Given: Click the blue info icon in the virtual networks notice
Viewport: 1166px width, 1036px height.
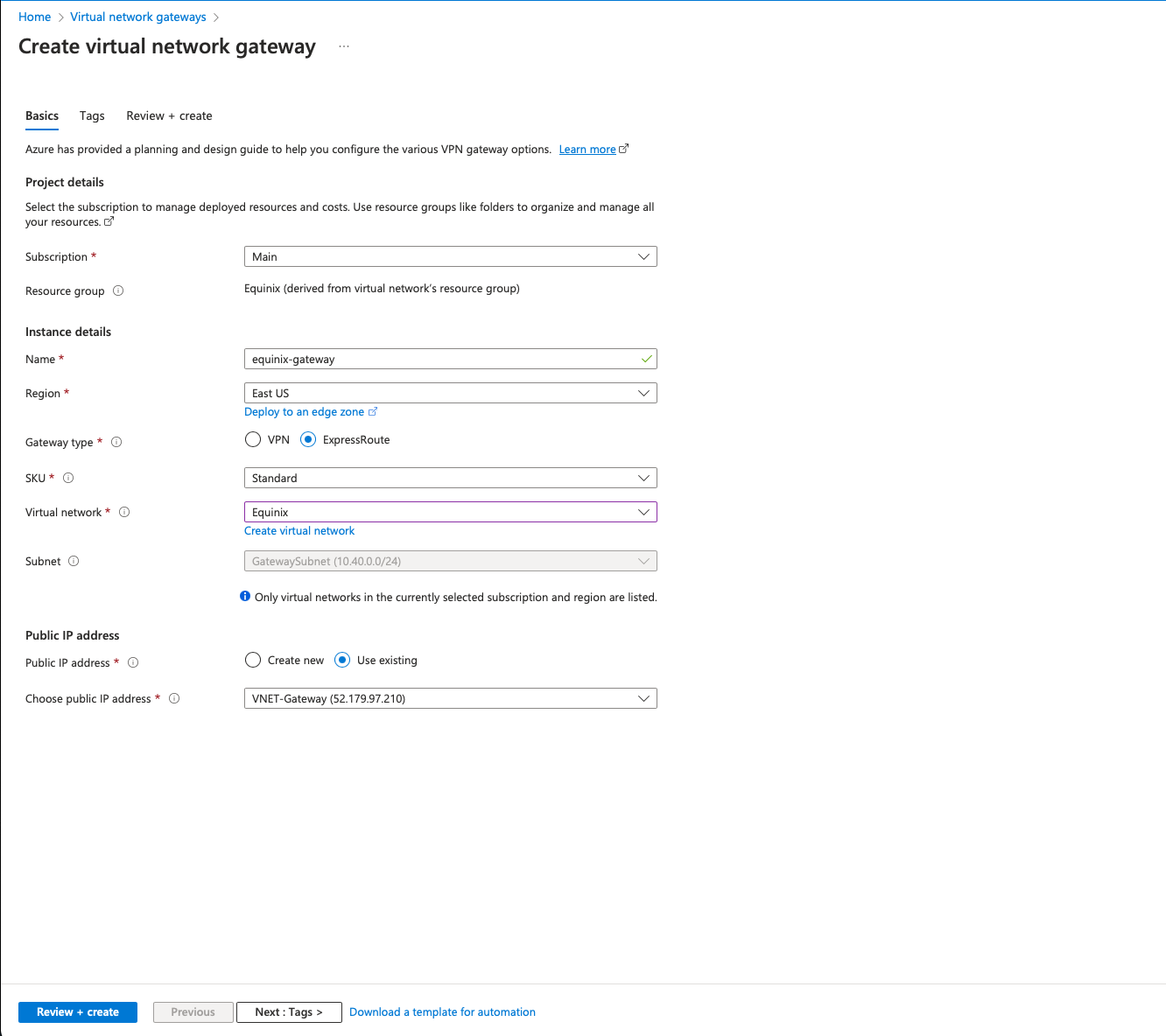Looking at the screenshot, I should [x=245, y=596].
